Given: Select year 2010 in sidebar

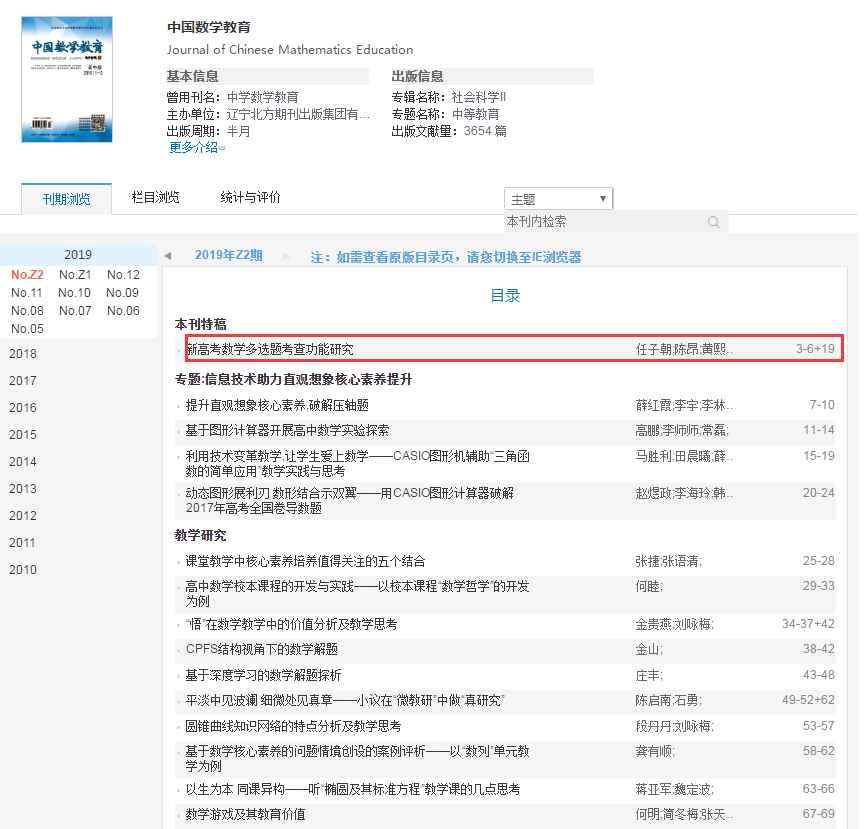Looking at the screenshot, I should [23, 570].
